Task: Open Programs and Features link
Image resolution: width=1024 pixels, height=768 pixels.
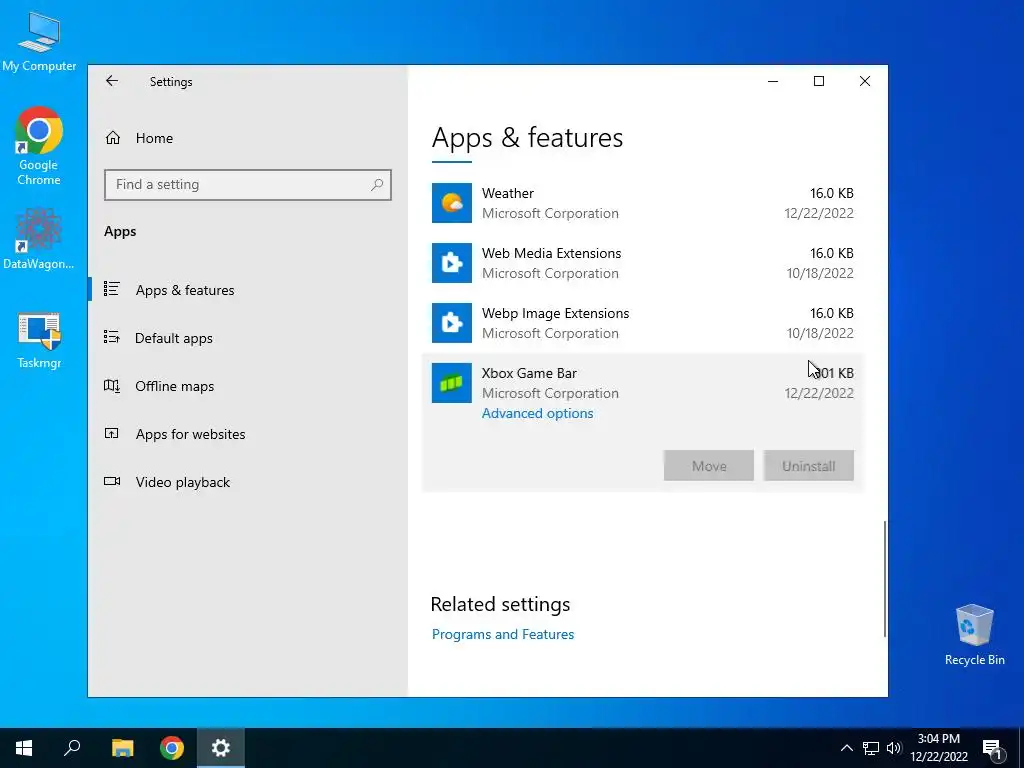Action: 503,634
